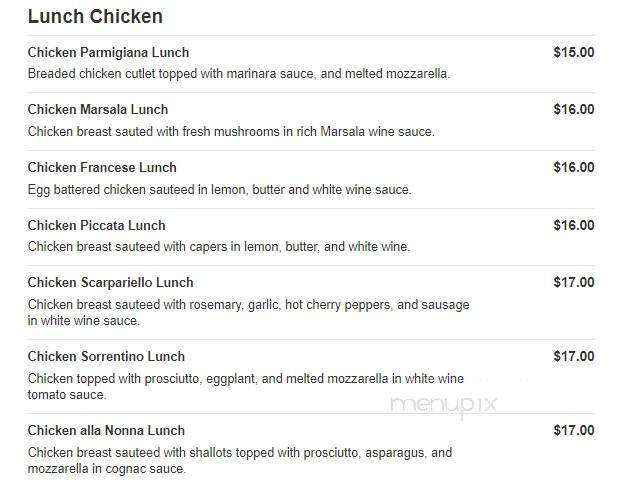This screenshot has height=487, width=623.
Task: Click the Chicken Scarpariello $17.00 price
Action: pyautogui.click(x=573, y=283)
